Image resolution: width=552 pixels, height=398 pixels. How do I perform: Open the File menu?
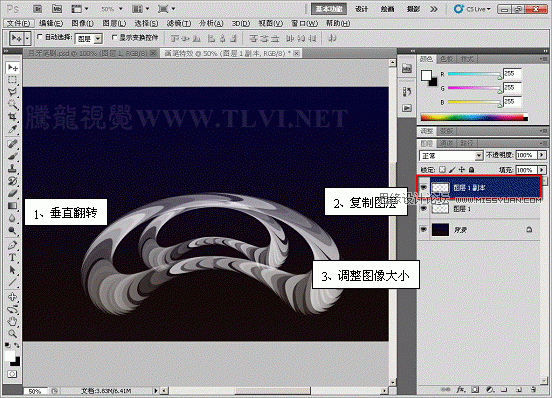click(x=19, y=23)
